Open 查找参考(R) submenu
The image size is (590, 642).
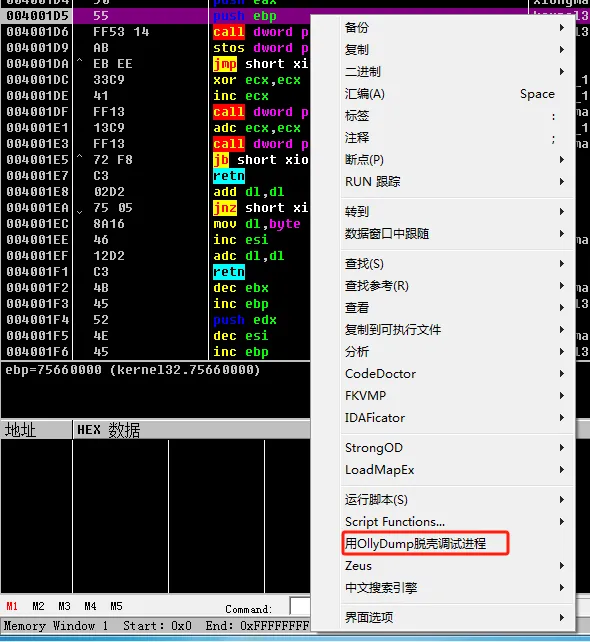click(455, 286)
